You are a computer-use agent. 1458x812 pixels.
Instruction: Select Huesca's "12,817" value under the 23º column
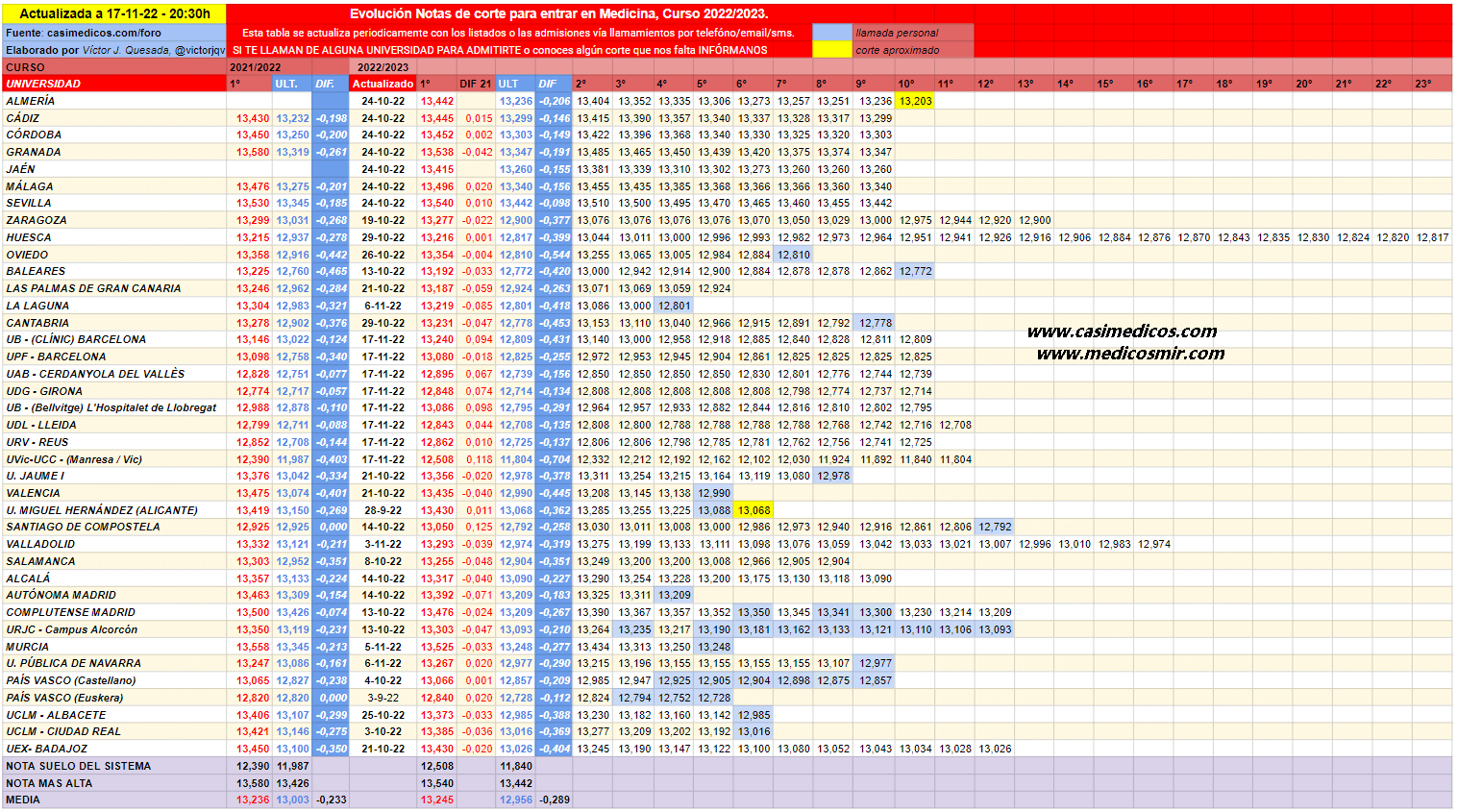click(1432, 237)
